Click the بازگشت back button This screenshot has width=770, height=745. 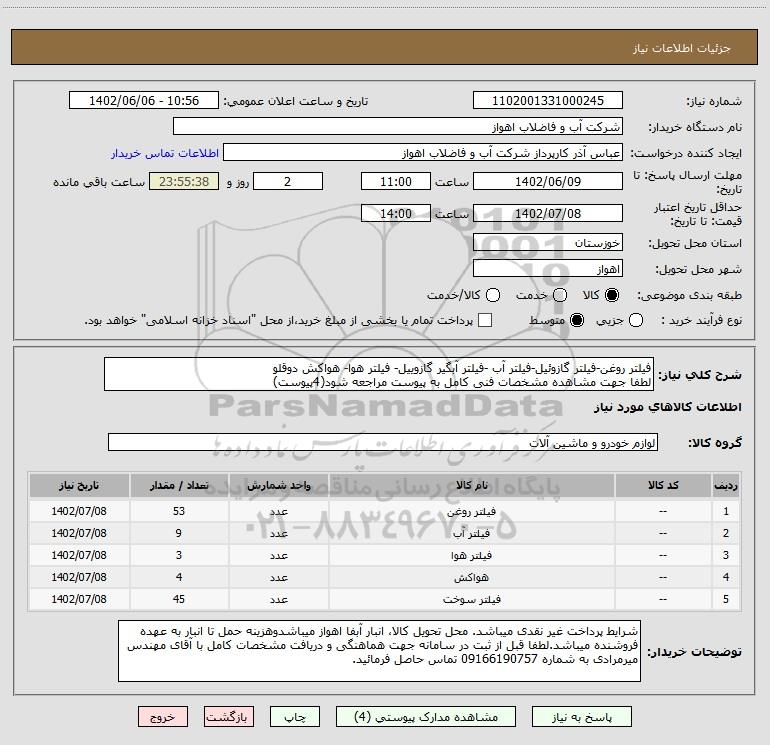(229, 717)
